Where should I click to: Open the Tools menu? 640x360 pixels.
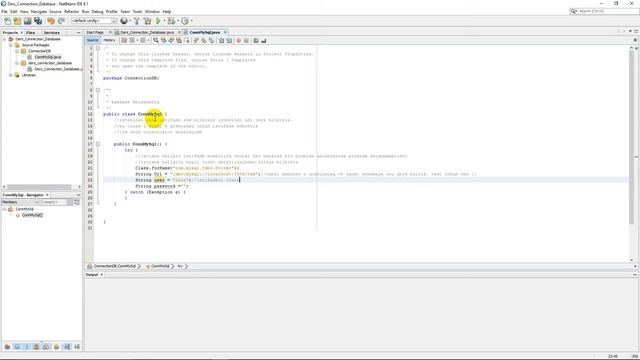point(138,12)
